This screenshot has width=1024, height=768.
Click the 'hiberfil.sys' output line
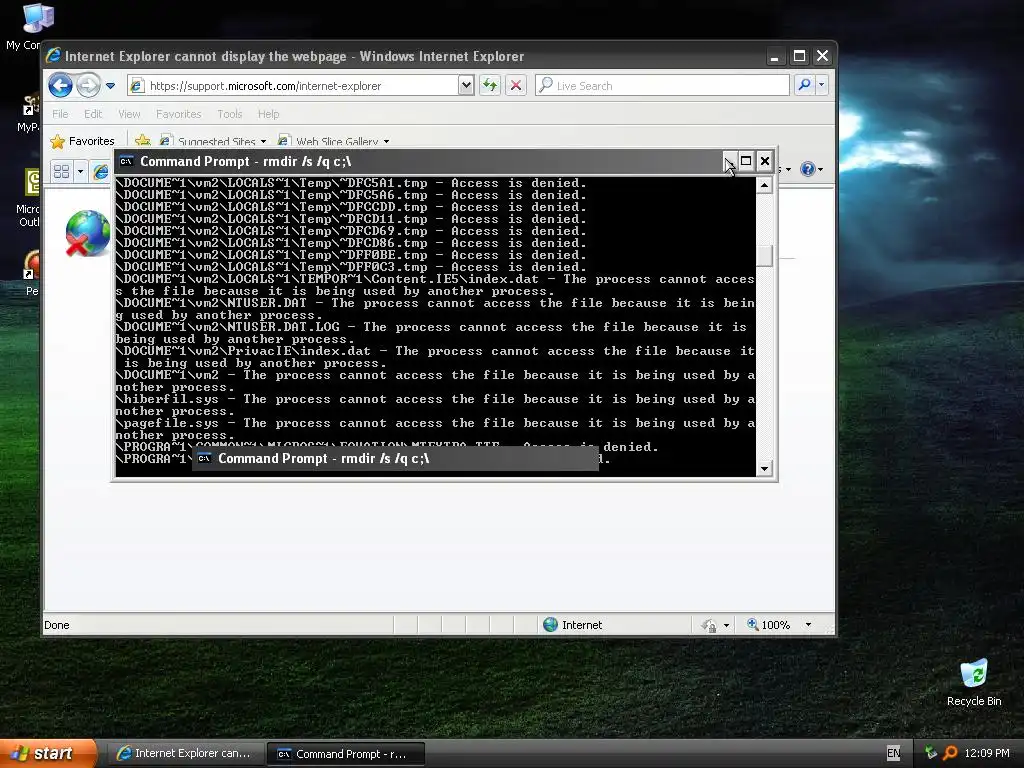tap(435, 405)
